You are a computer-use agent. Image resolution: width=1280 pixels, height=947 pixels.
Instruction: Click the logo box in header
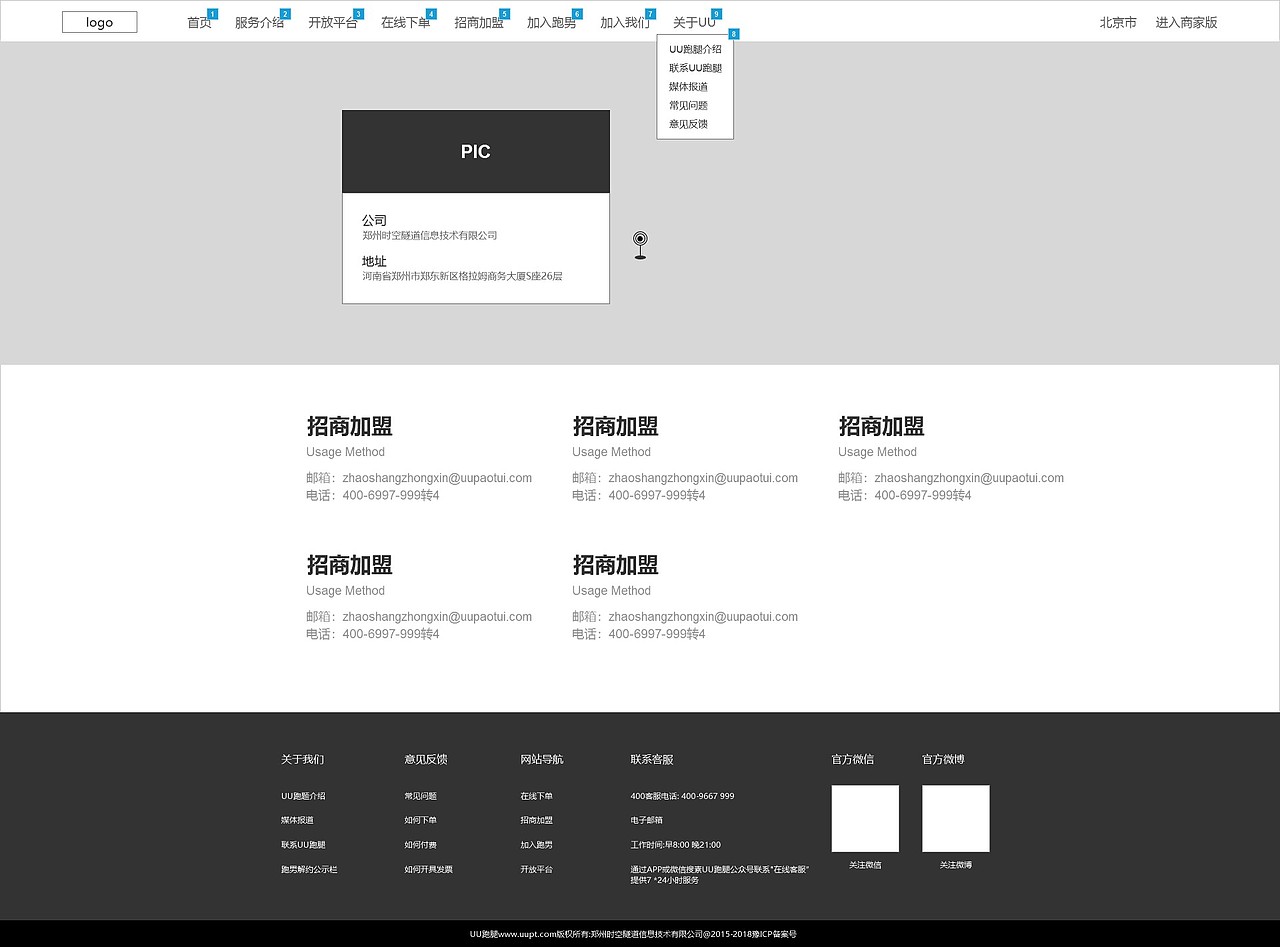[99, 22]
